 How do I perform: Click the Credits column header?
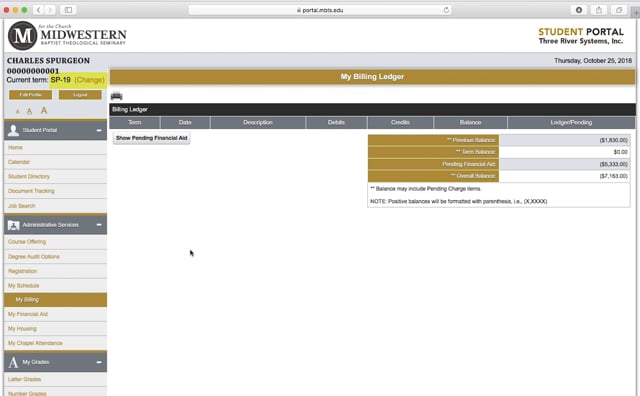pos(400,122)
